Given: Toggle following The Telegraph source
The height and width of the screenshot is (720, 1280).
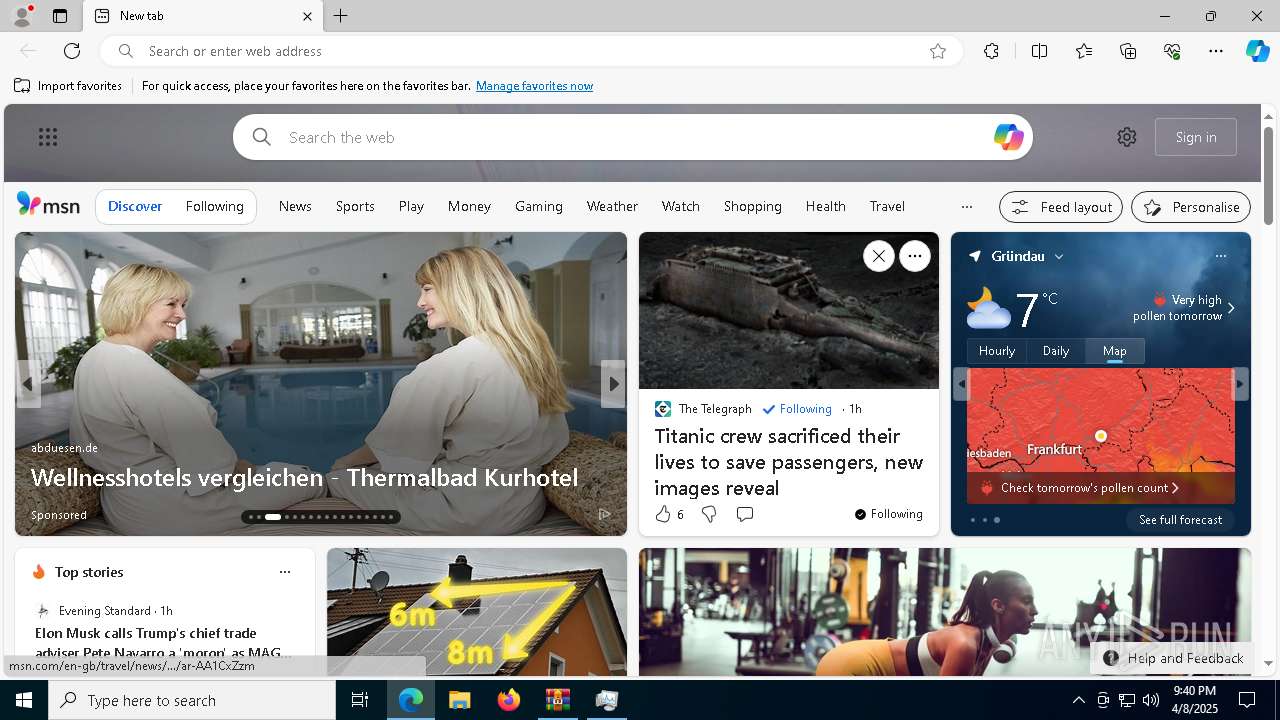Looking at the screenshot, I should 797,409.
